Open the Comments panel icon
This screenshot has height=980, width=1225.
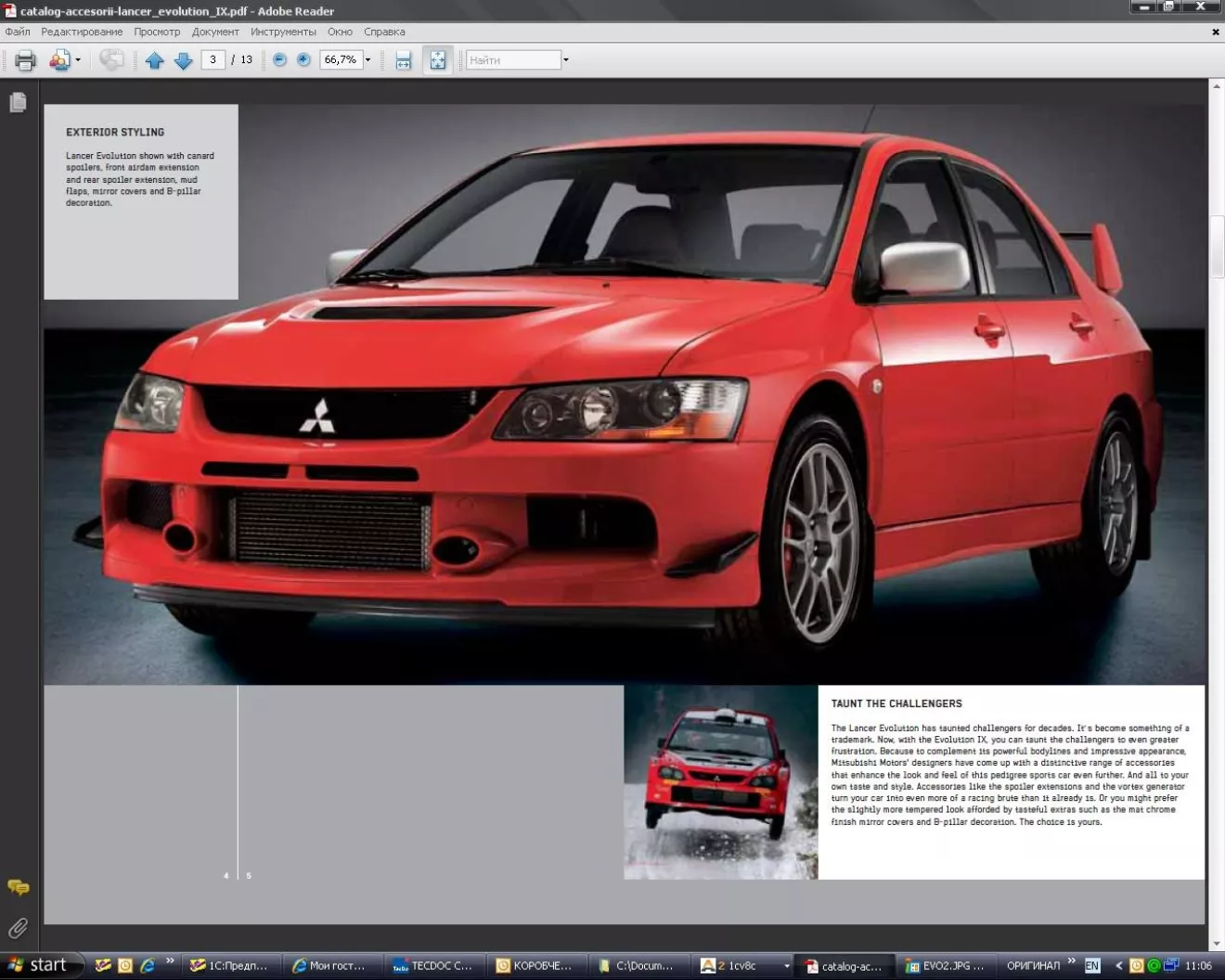(18, 888)
